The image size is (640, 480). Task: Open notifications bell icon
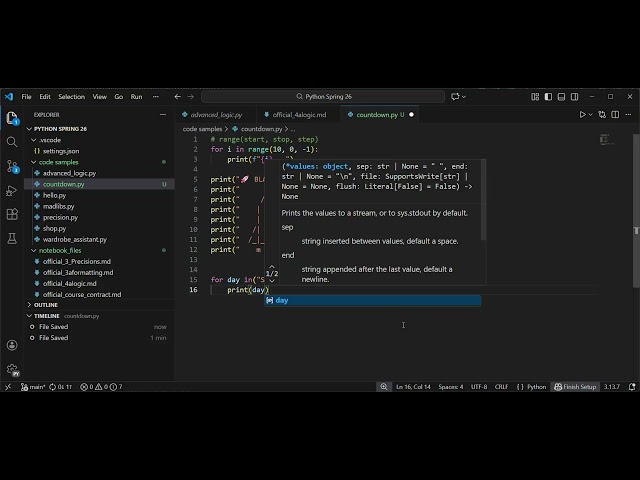coord(632,387)
